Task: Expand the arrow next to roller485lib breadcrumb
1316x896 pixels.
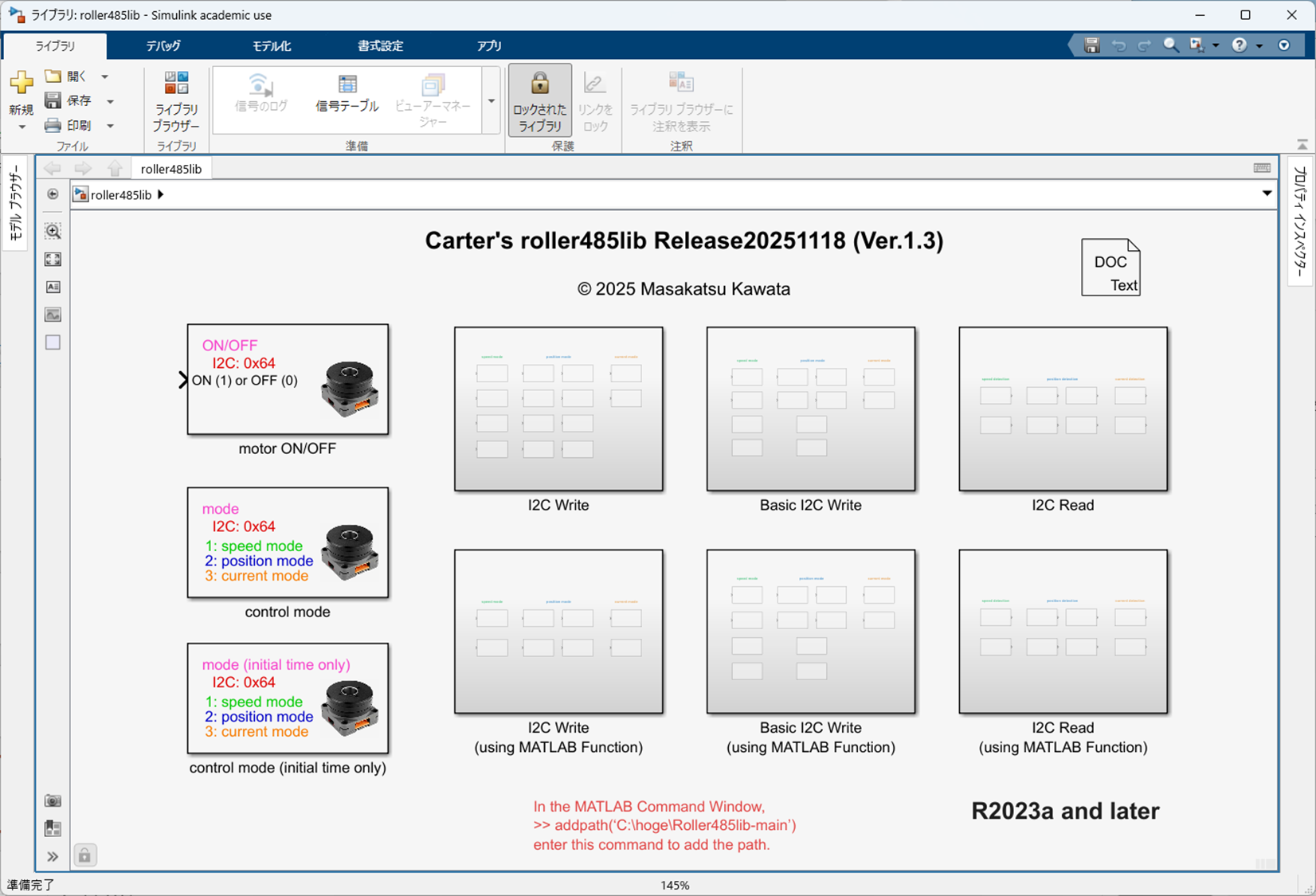Action: (x=161, y=194)
